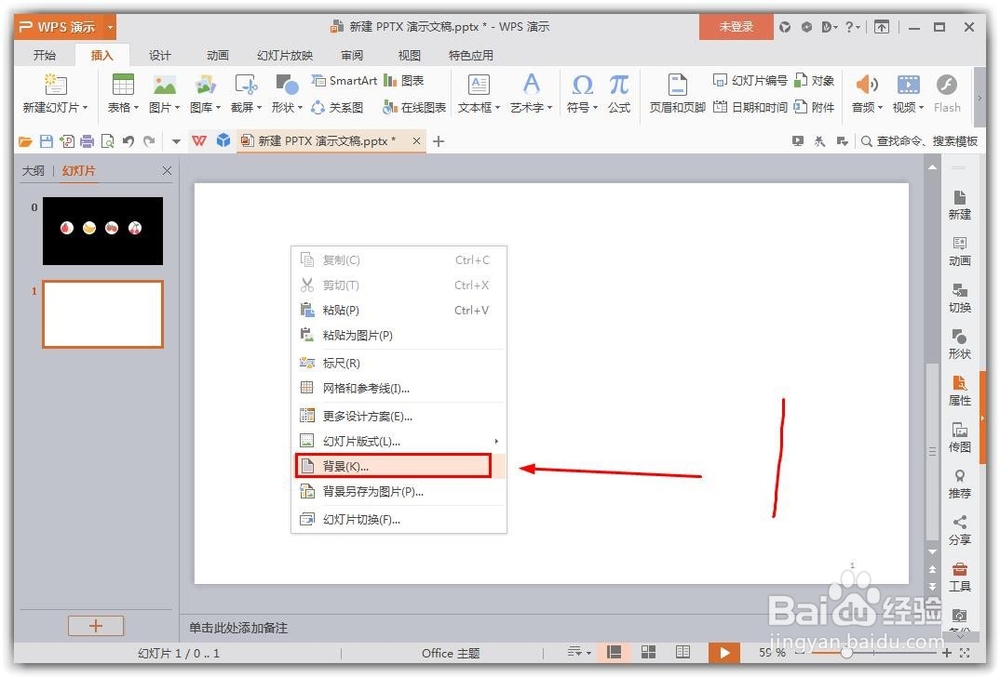This screenshot has width=1000, height=677.
Task: Click the notes field 单击此处添加备注
Action: point(238,628)
